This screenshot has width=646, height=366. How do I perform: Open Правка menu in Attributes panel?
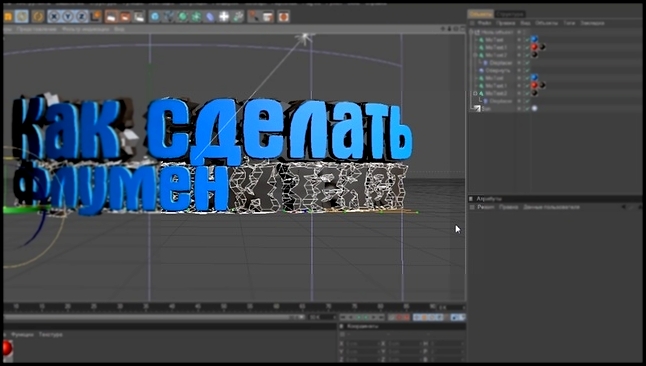508,207
